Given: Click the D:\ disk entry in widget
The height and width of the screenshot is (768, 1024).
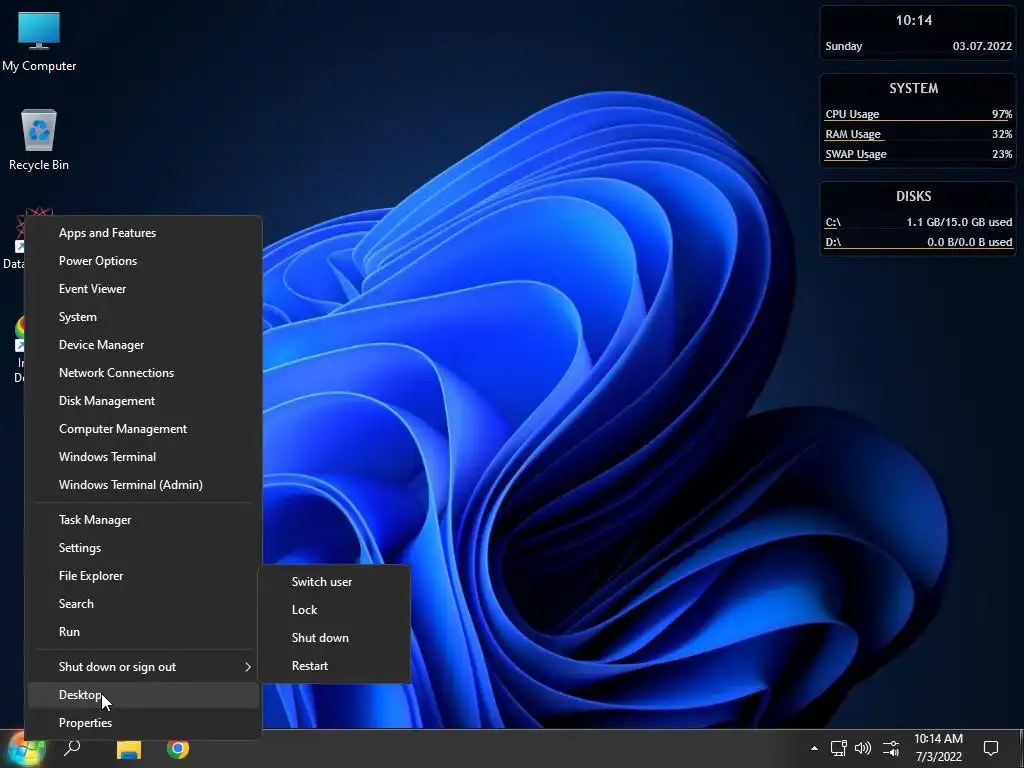Looking at the screenshot, I should click(918, 242).
